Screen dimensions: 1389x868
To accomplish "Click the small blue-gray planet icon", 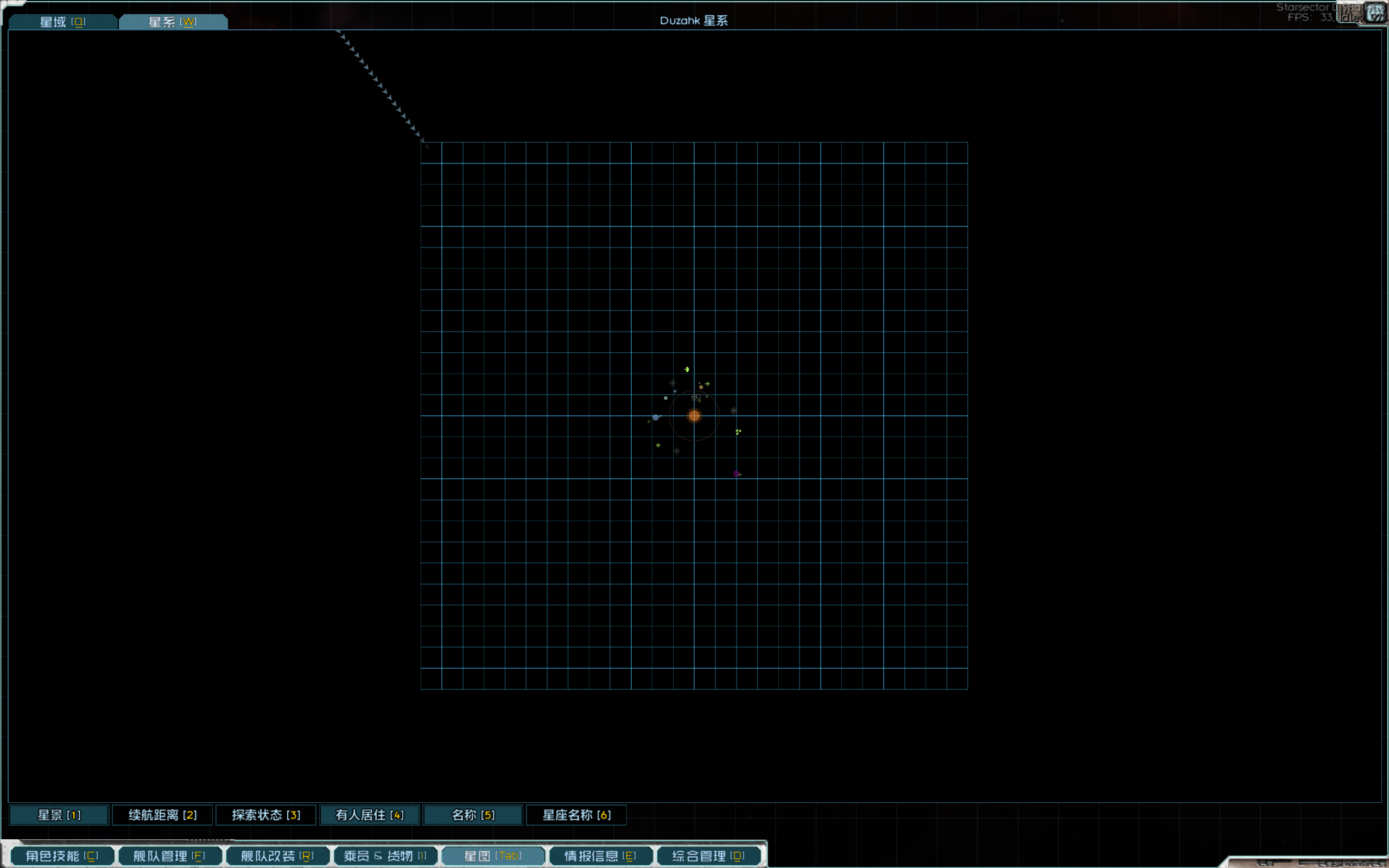I will [675, 391].
